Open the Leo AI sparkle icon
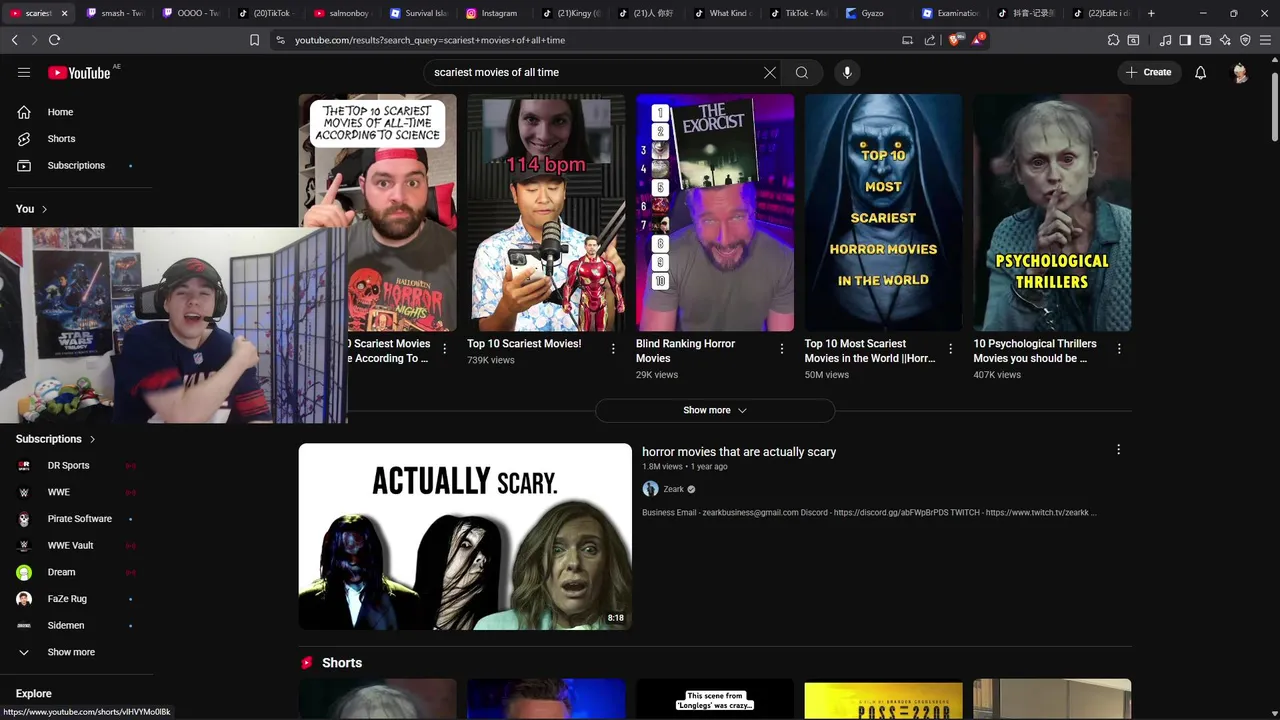 tap(1225, 40)
